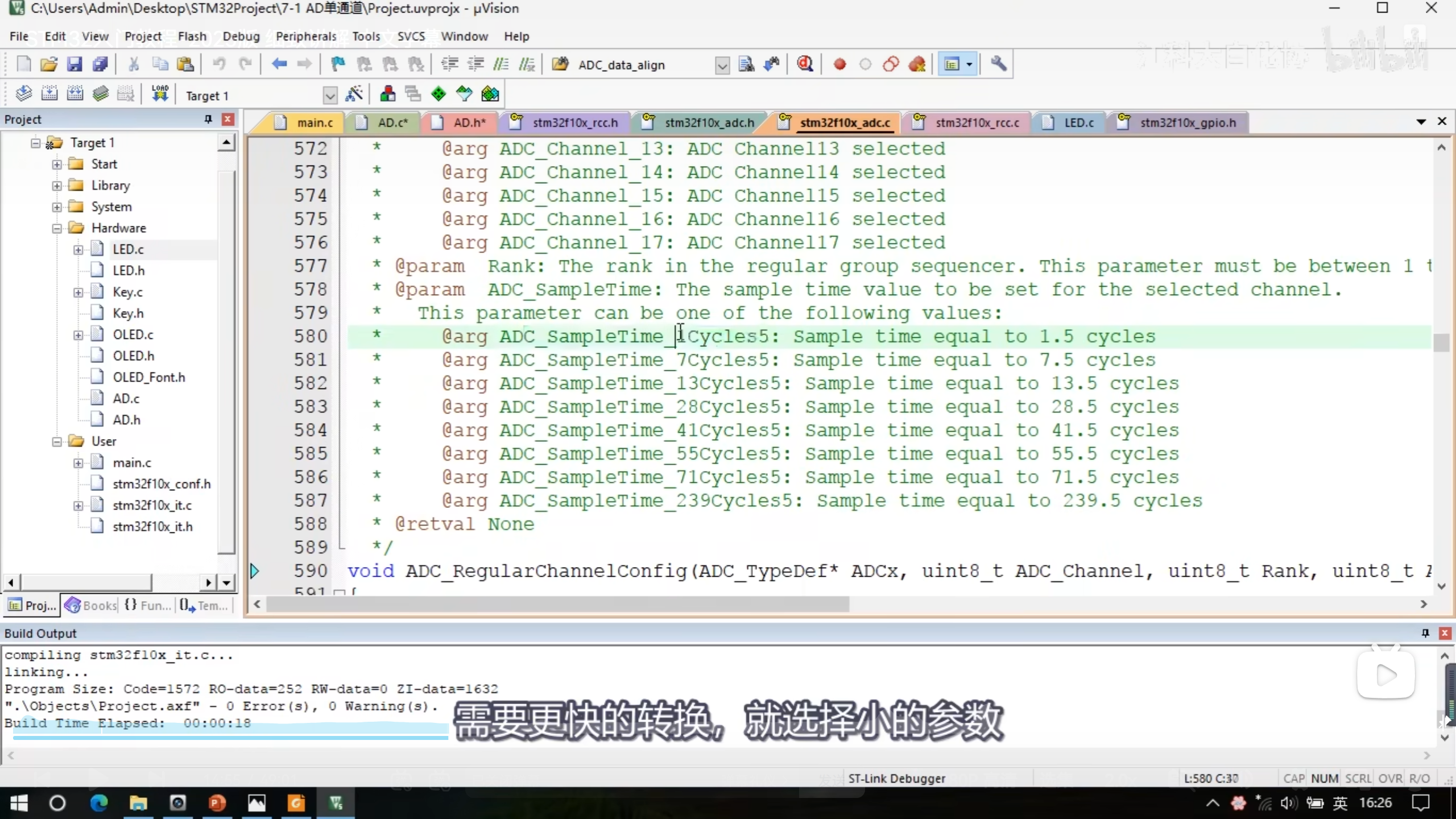Screen dimensions: 1456x819
Task: Open the ADC_data_align search dropdown
Action: [x=722, y=65]
